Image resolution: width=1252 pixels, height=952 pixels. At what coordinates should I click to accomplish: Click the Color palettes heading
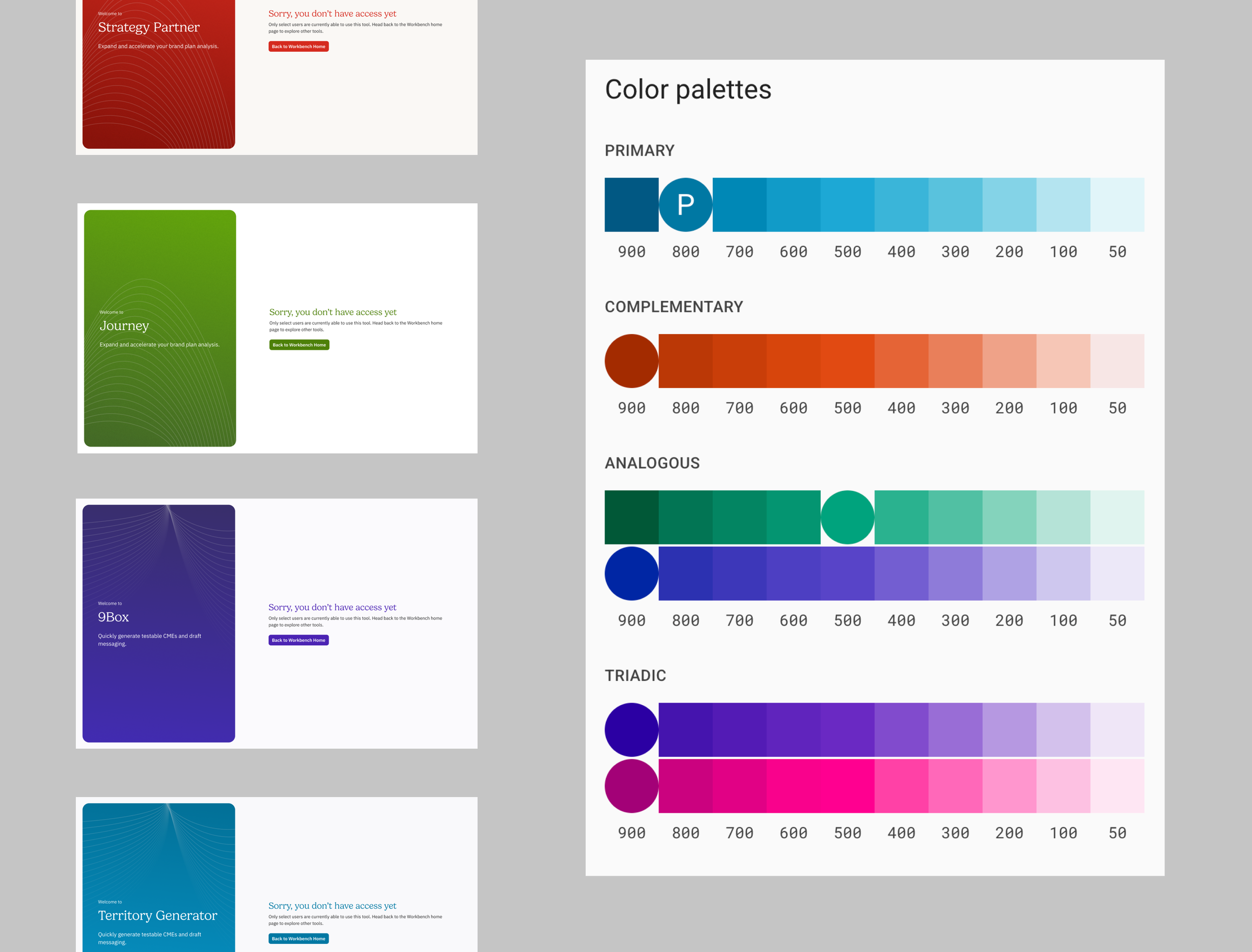(x=688, y=90)
